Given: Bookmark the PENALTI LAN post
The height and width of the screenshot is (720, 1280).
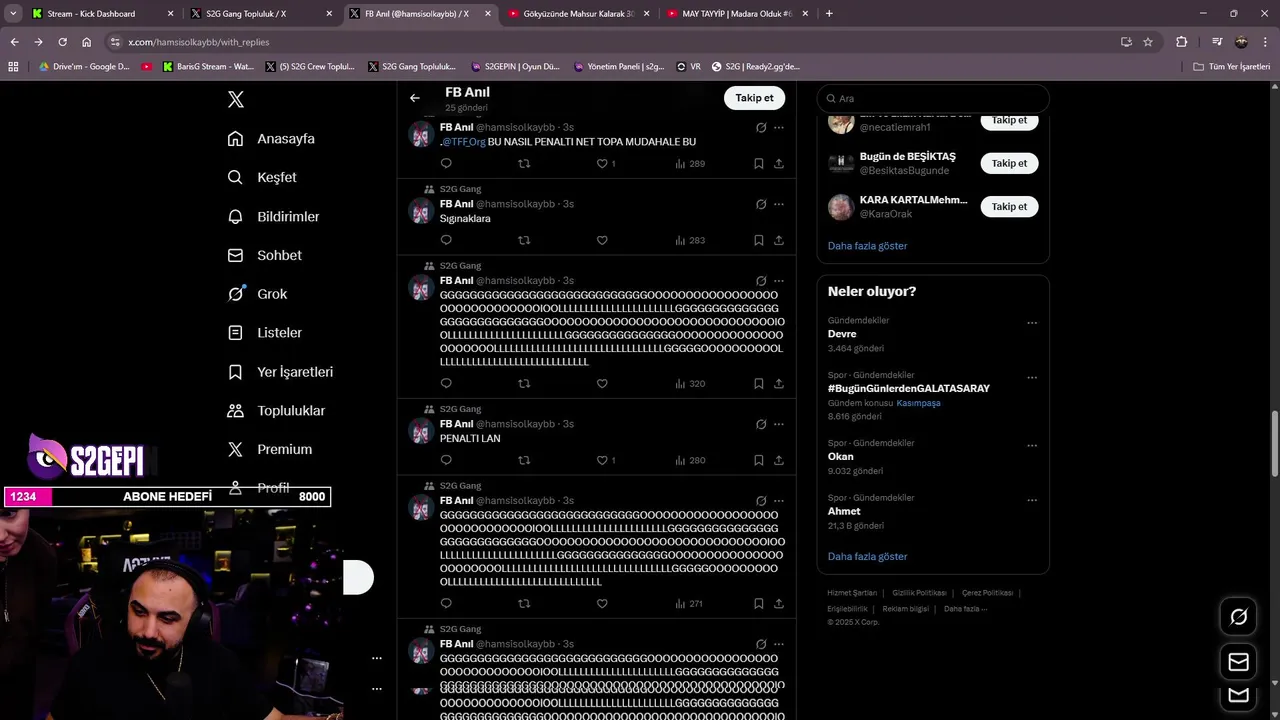Looking at the screenshot, I should (x=759, y=460).
